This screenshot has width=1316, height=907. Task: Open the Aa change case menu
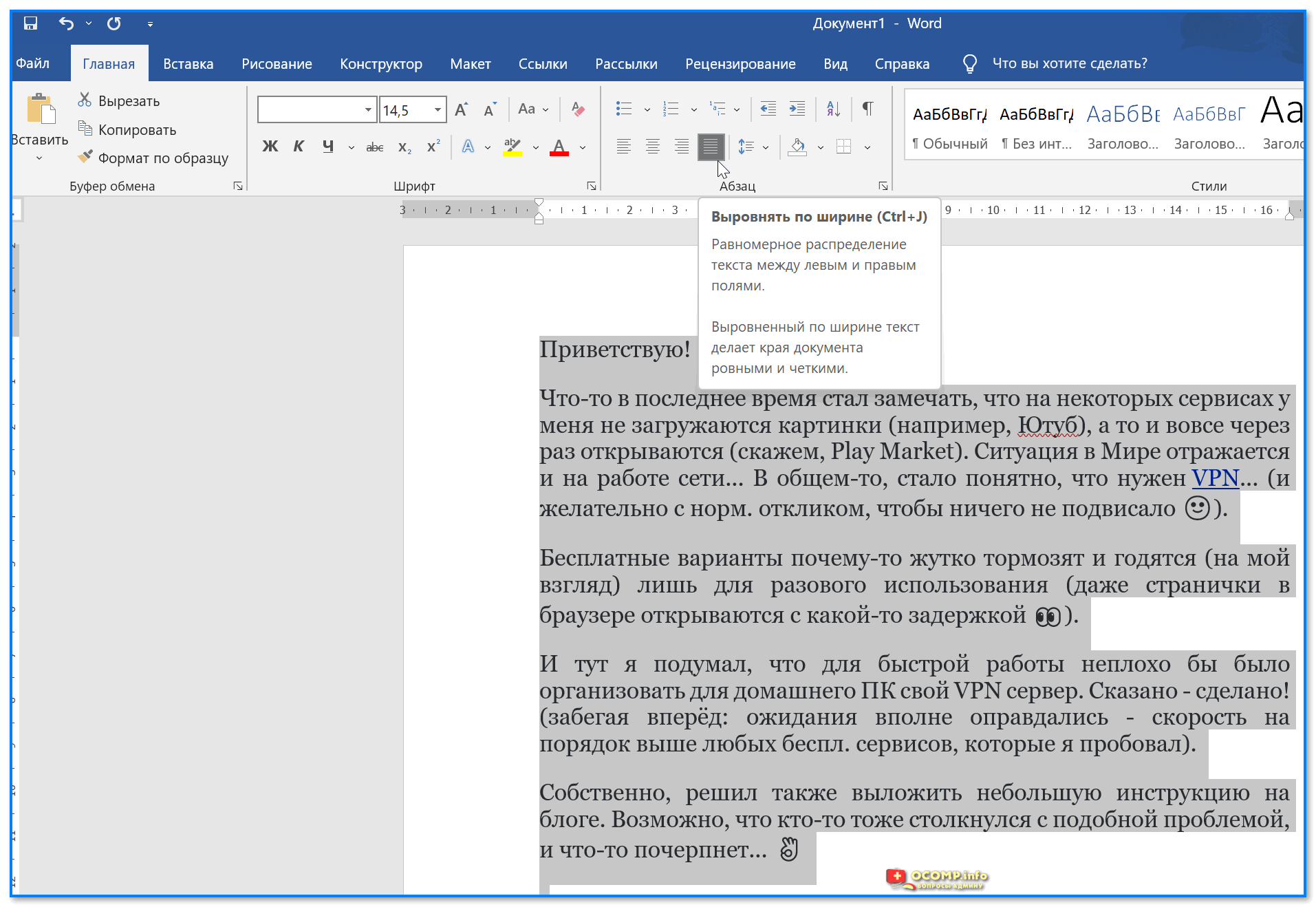click(x=533, y=109)
